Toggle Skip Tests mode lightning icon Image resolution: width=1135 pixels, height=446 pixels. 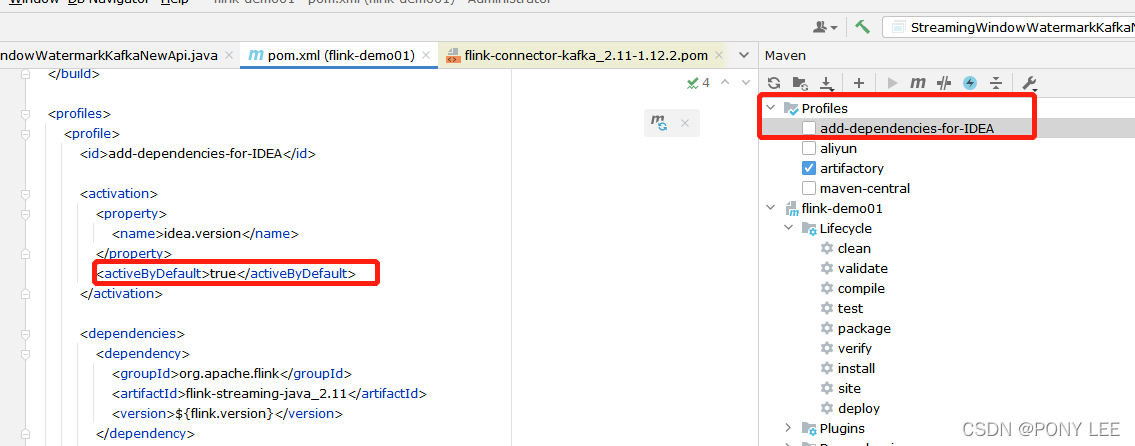tap(970, 83)
